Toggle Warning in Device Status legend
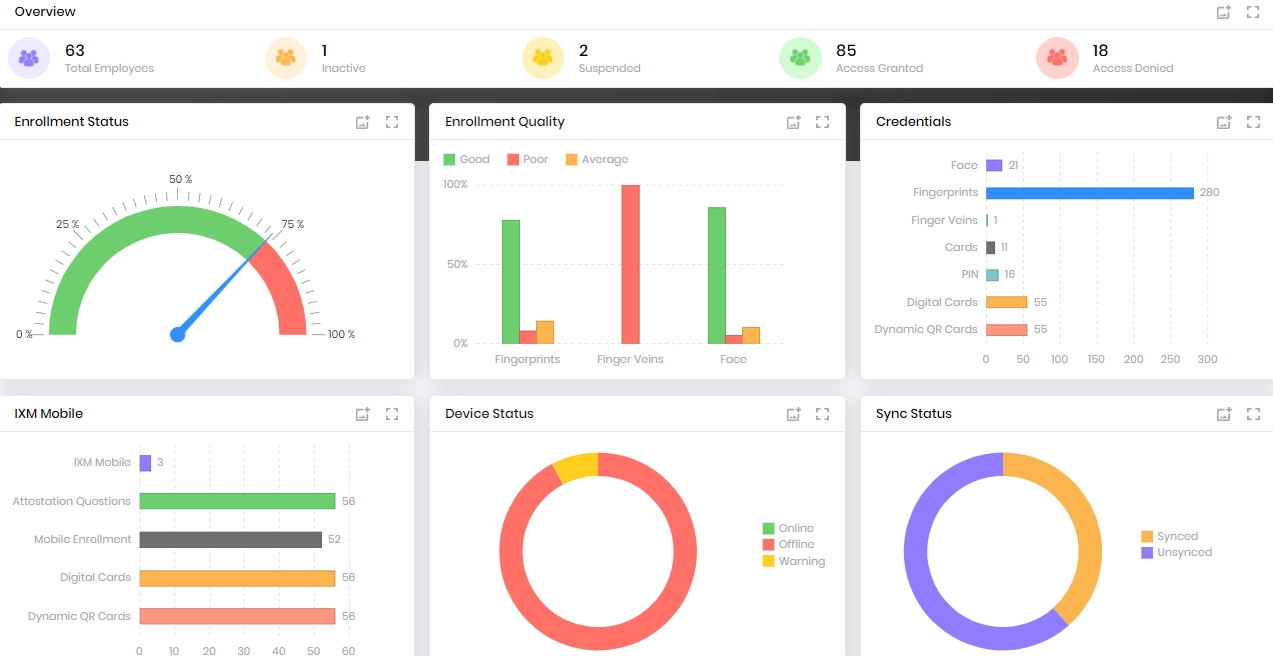This screenshot has width=1273, height=656. point(794,561)
